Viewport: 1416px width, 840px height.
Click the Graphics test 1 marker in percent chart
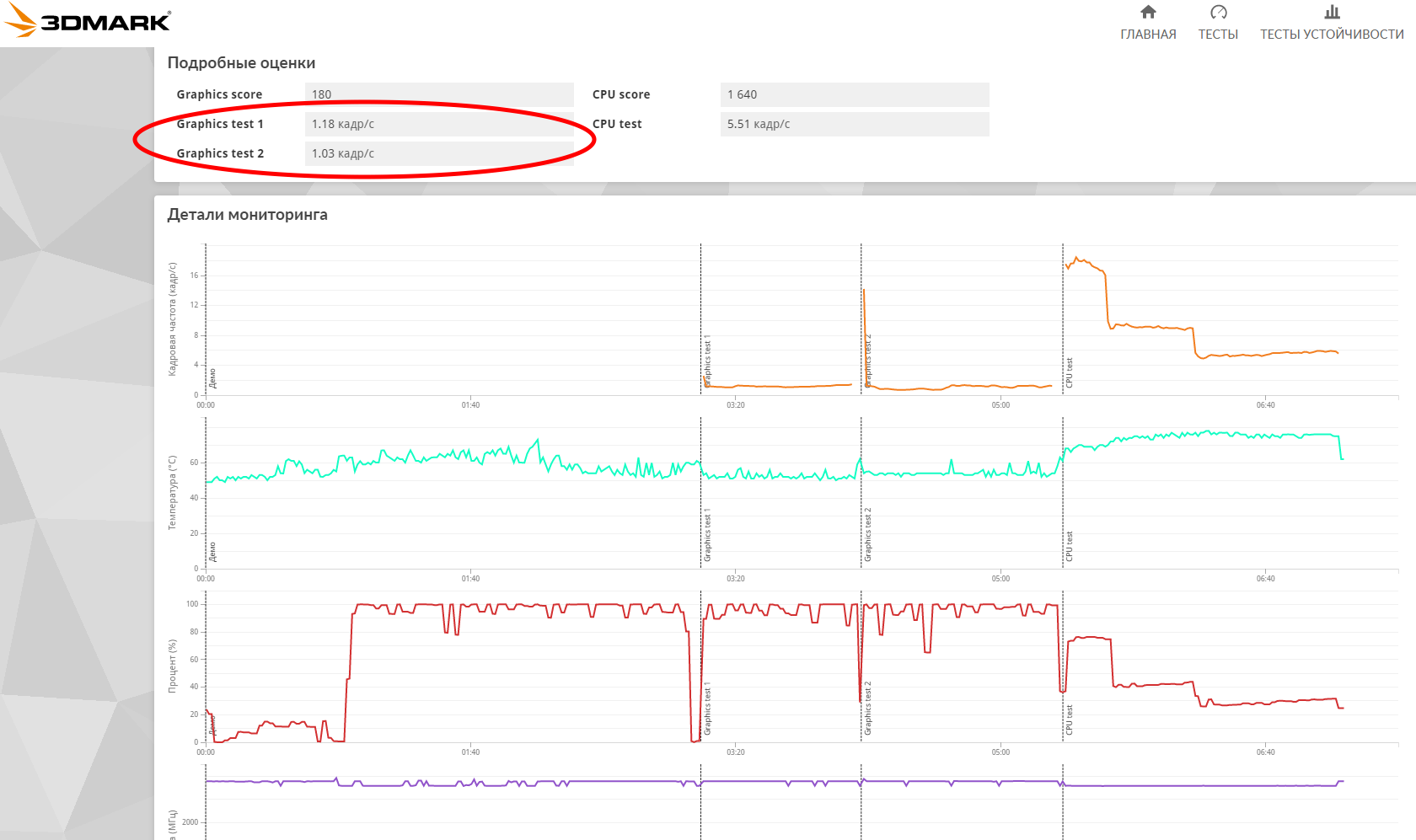707,709
